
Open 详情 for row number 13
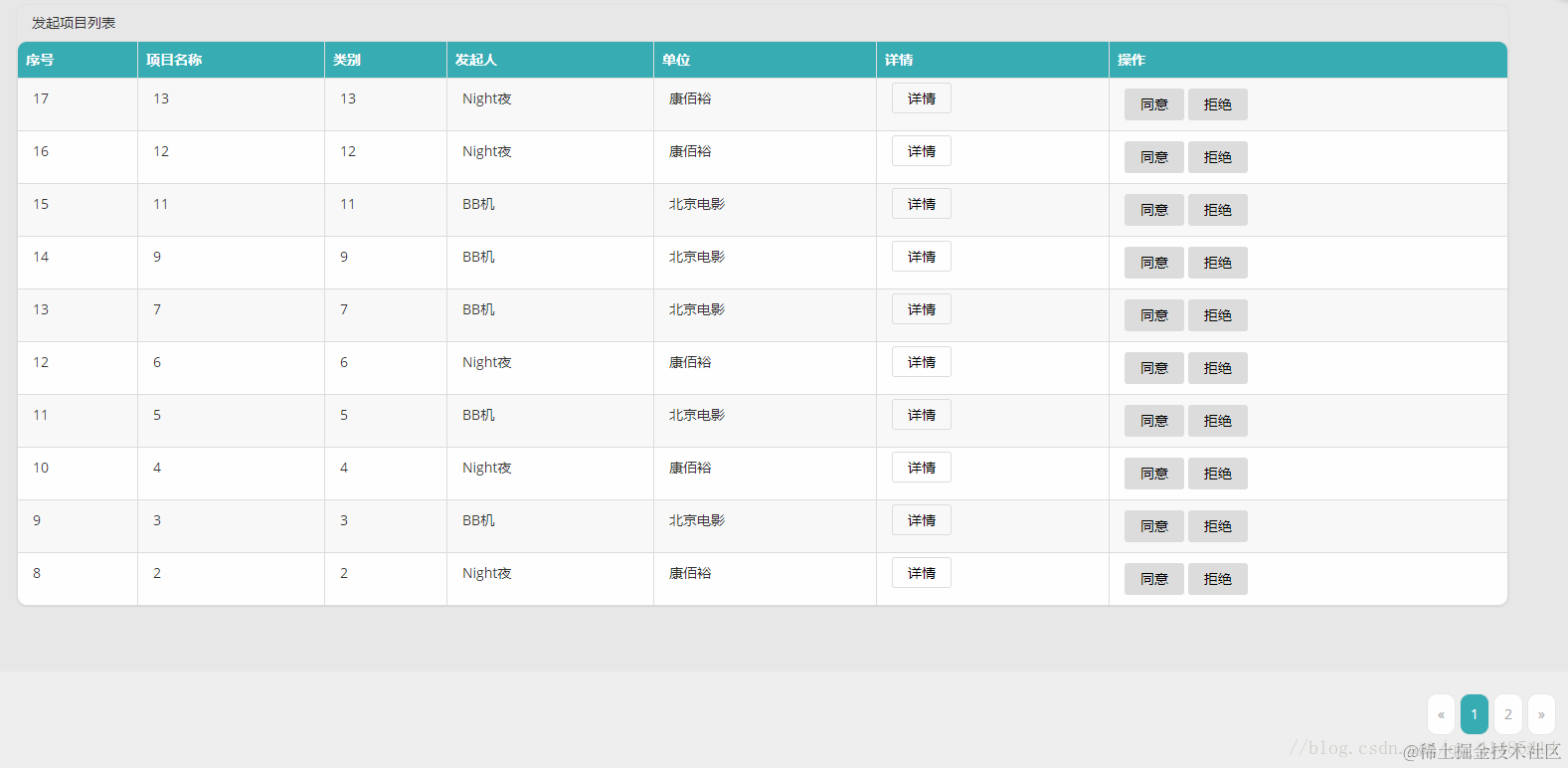coord(921,309)
